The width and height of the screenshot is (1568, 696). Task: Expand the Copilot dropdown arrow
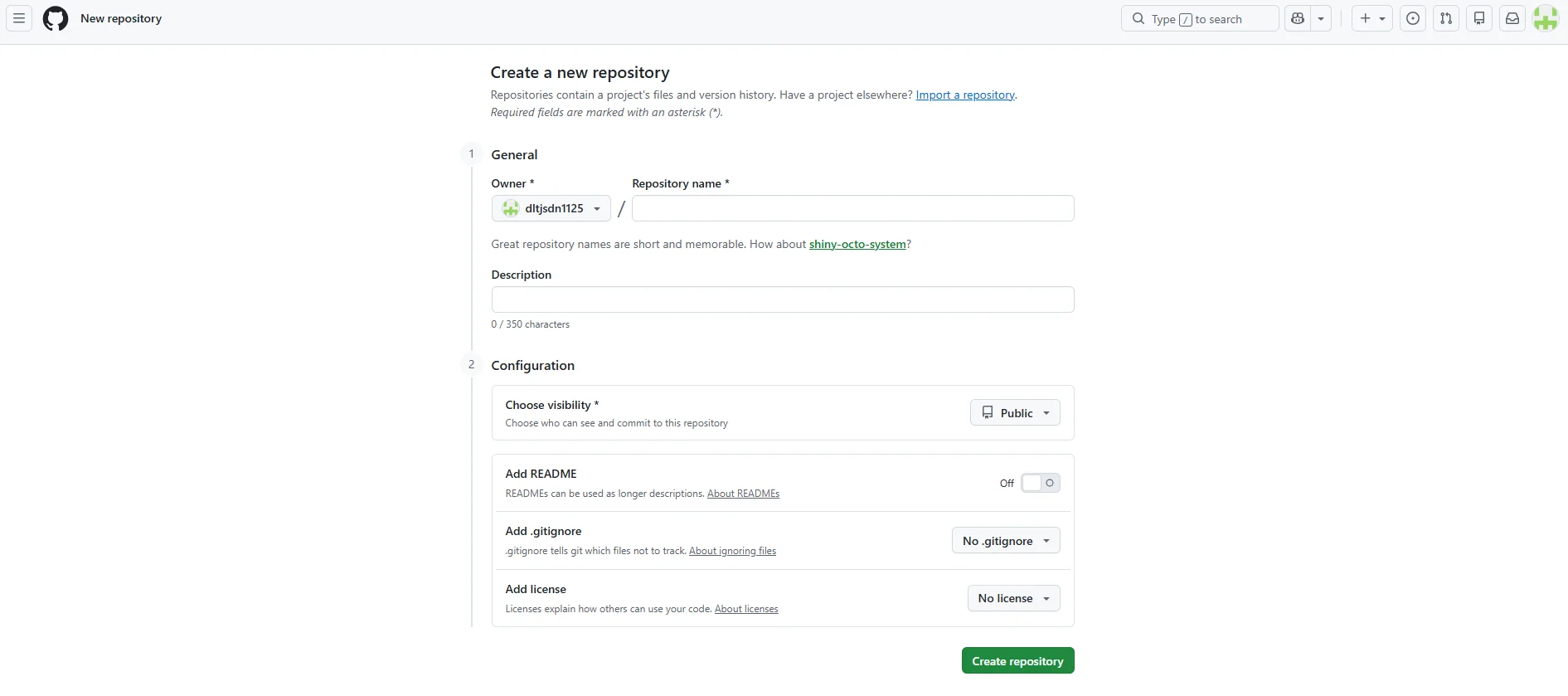tap(1321, 18)
